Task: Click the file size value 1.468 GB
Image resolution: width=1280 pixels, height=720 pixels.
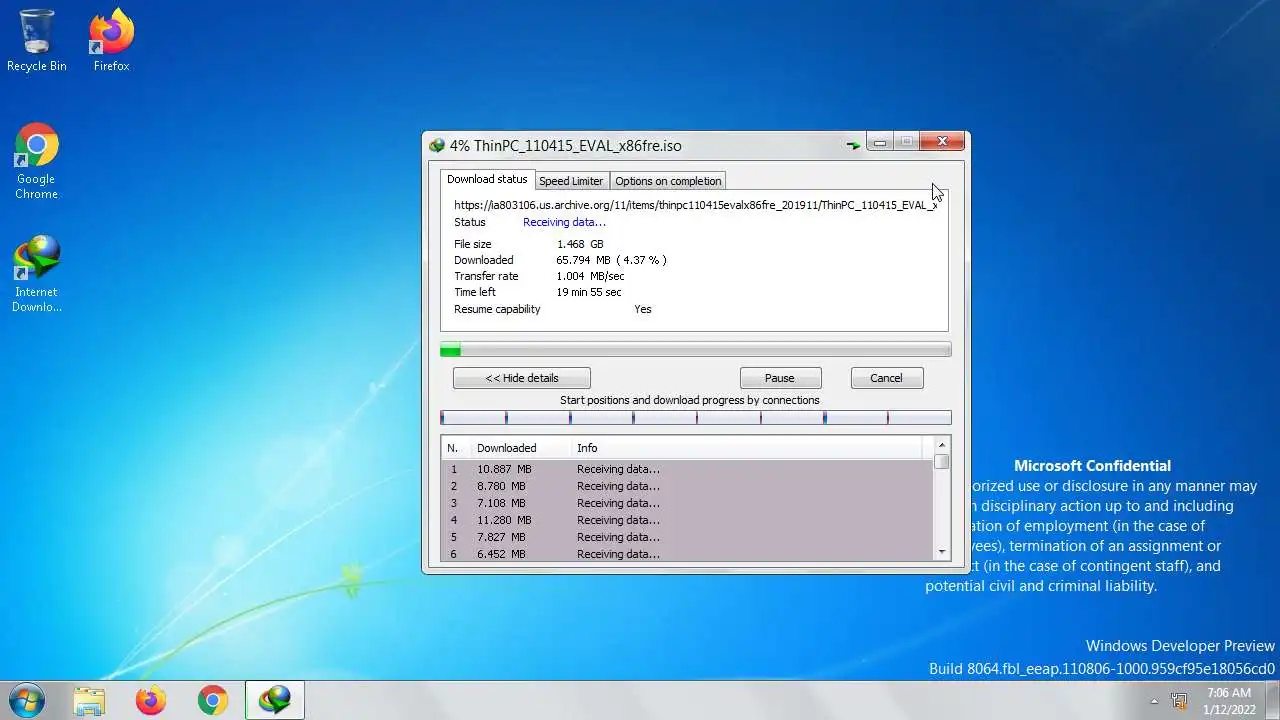Action: [x=580, y=244]
